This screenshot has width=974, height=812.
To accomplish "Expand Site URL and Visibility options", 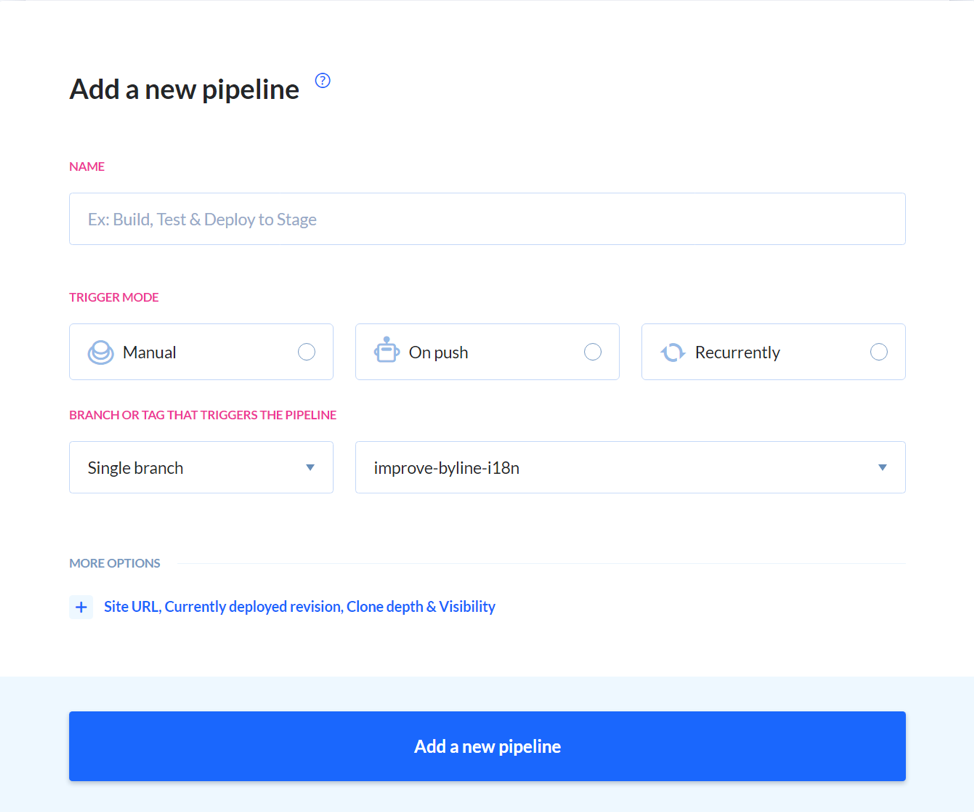I will tap(299, 607).
